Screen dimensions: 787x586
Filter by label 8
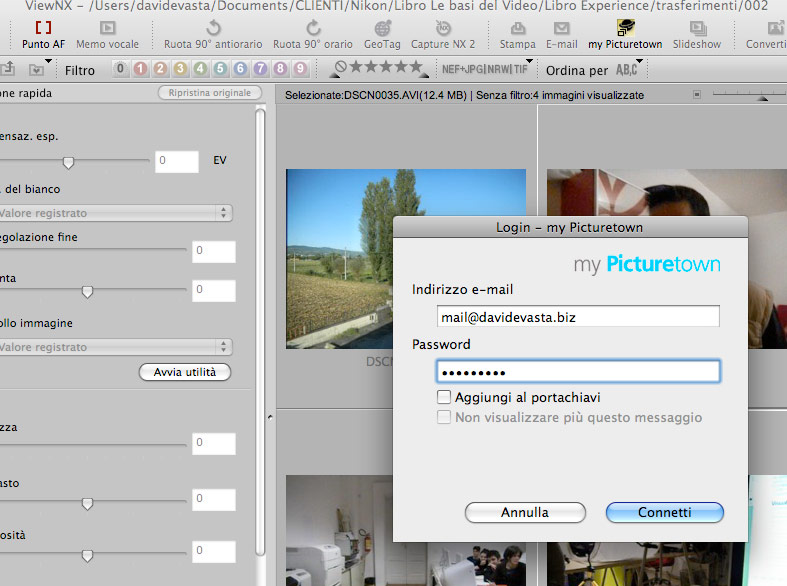(281, 68)
